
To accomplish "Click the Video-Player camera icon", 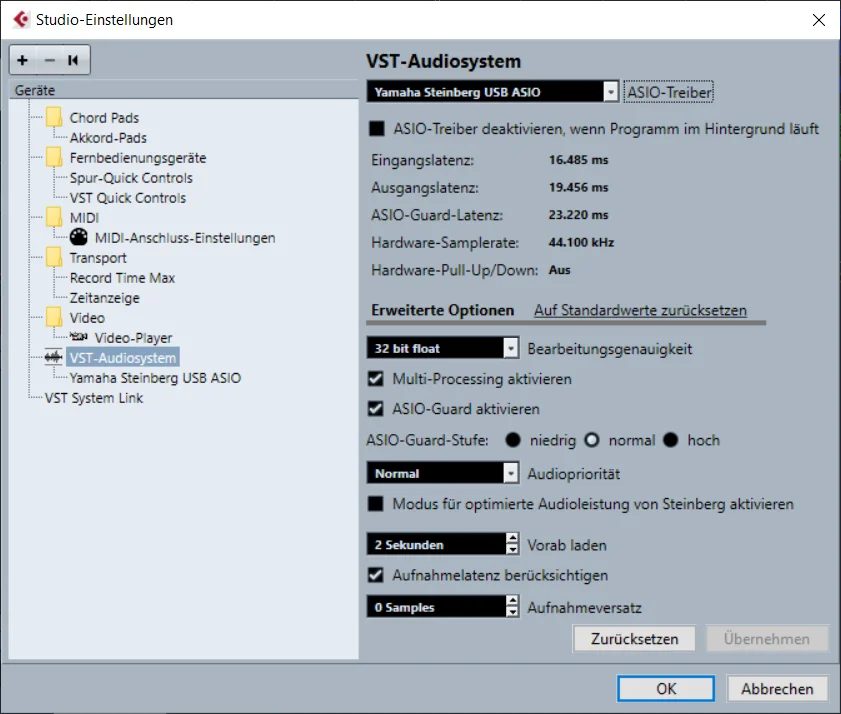I will tap(79, 337).
